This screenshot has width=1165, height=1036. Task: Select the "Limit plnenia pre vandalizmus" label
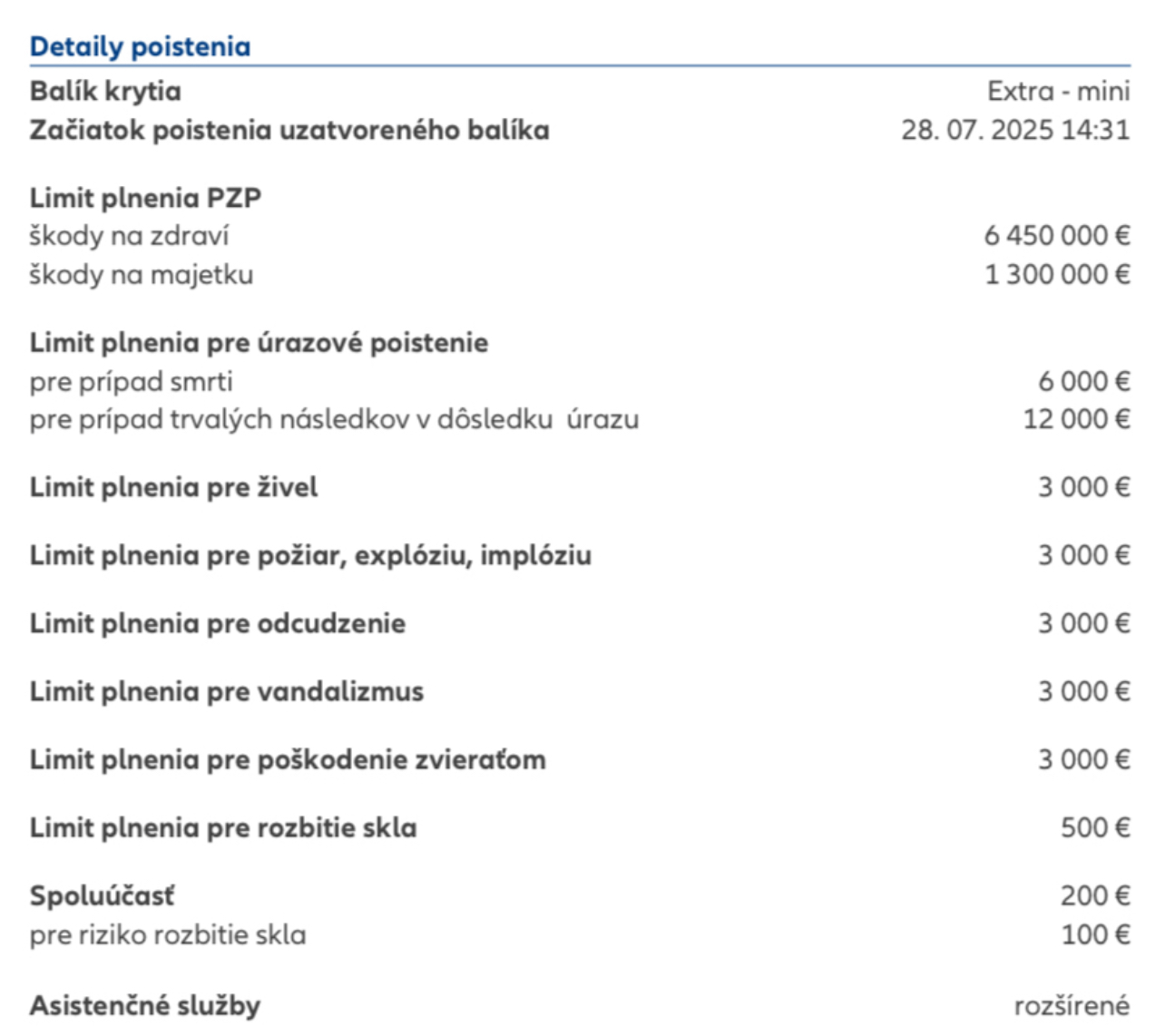click(x=226, y=691)
